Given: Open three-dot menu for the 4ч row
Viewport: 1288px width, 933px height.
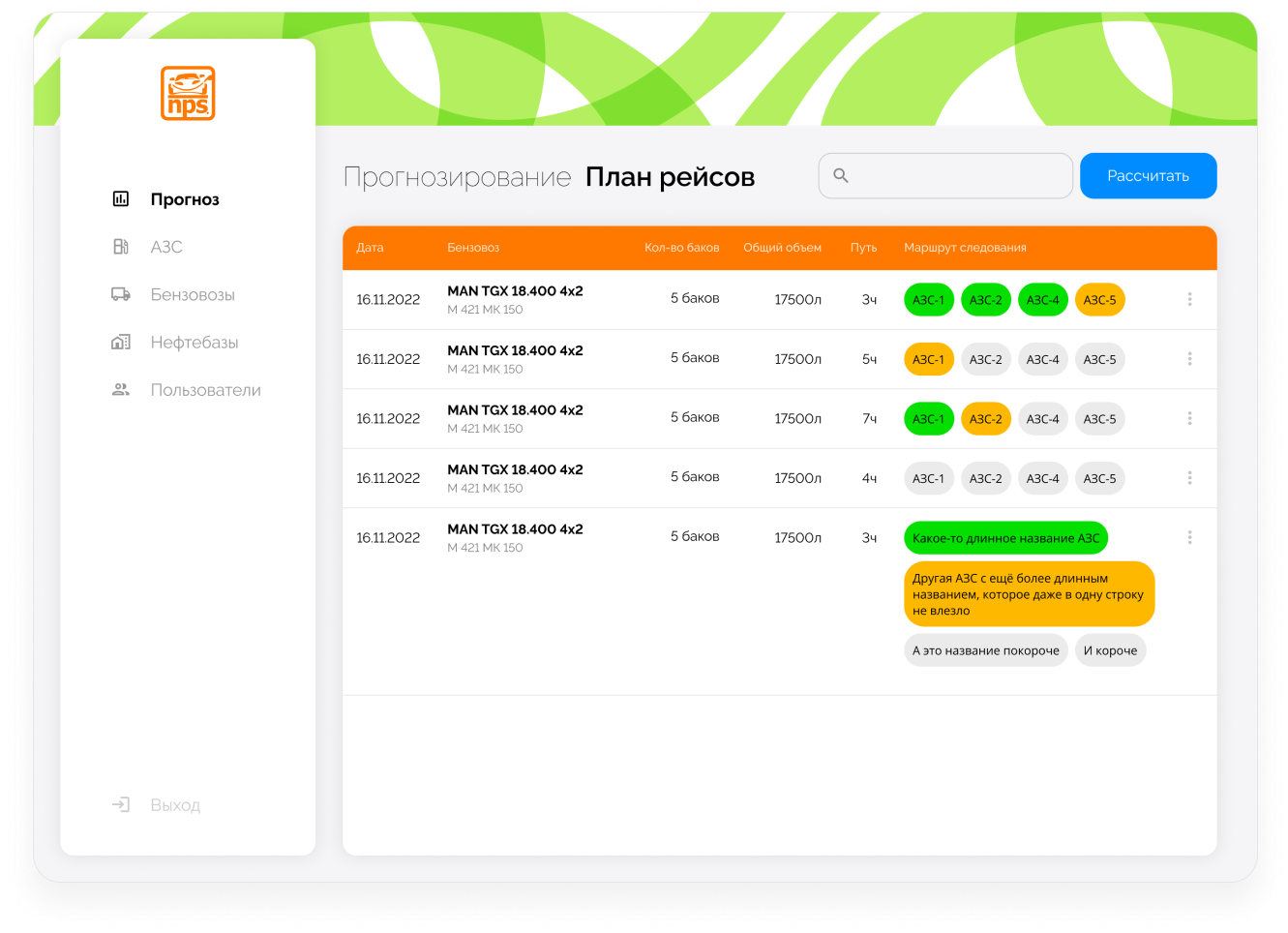Looking at the screenshot, I should (x=1189, y=478).
